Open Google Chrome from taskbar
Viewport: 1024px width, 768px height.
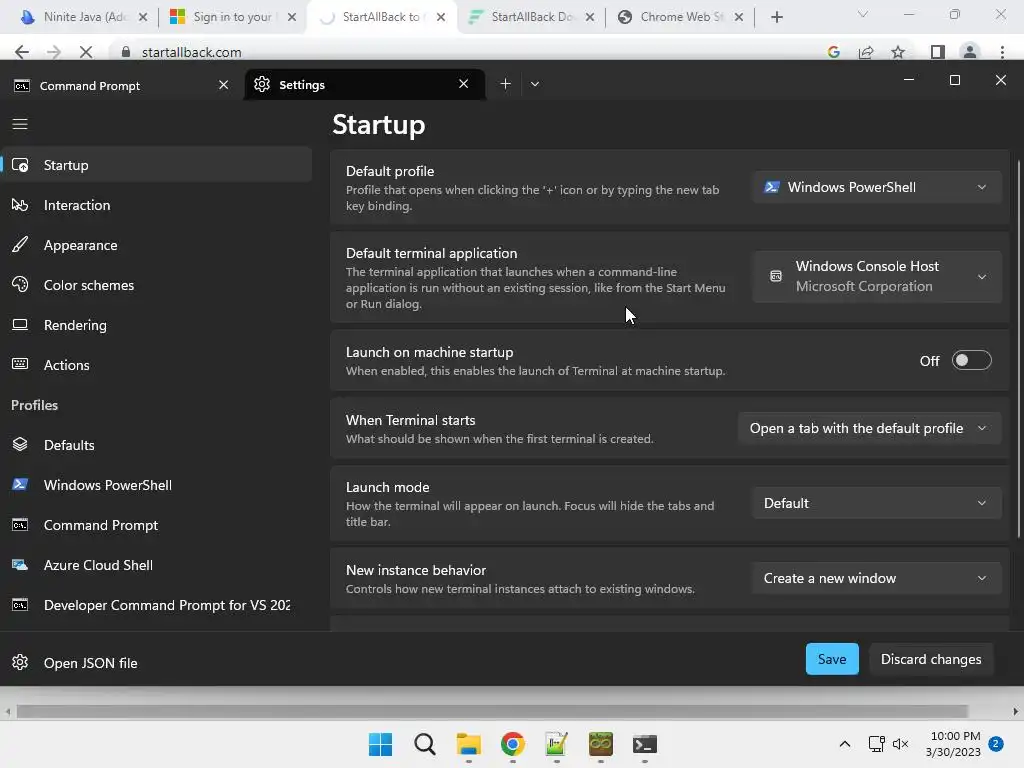point(513,744)
